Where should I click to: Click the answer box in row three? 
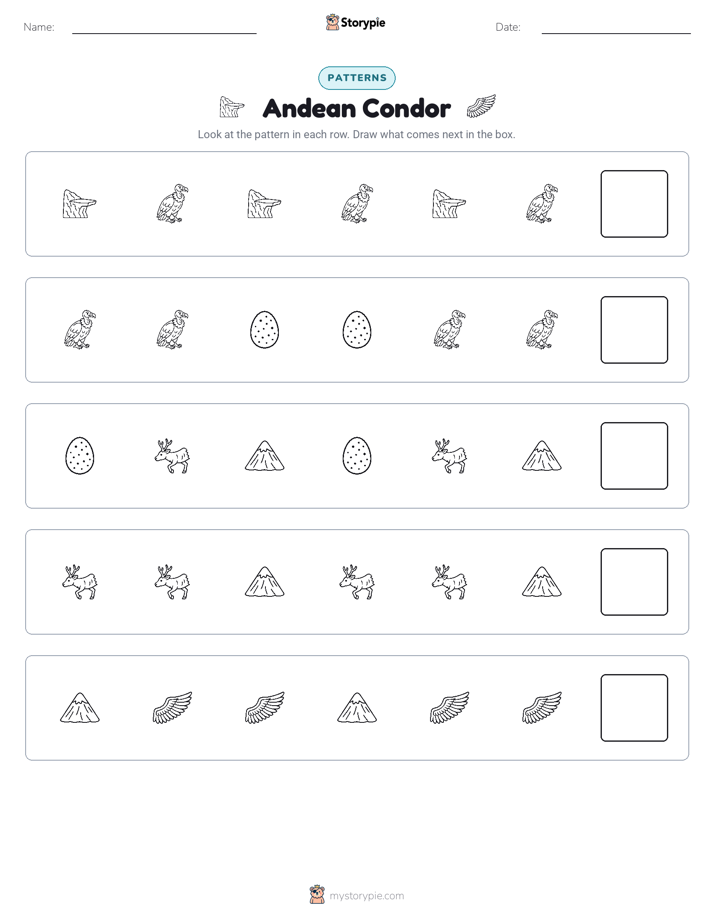pos(634,456)
